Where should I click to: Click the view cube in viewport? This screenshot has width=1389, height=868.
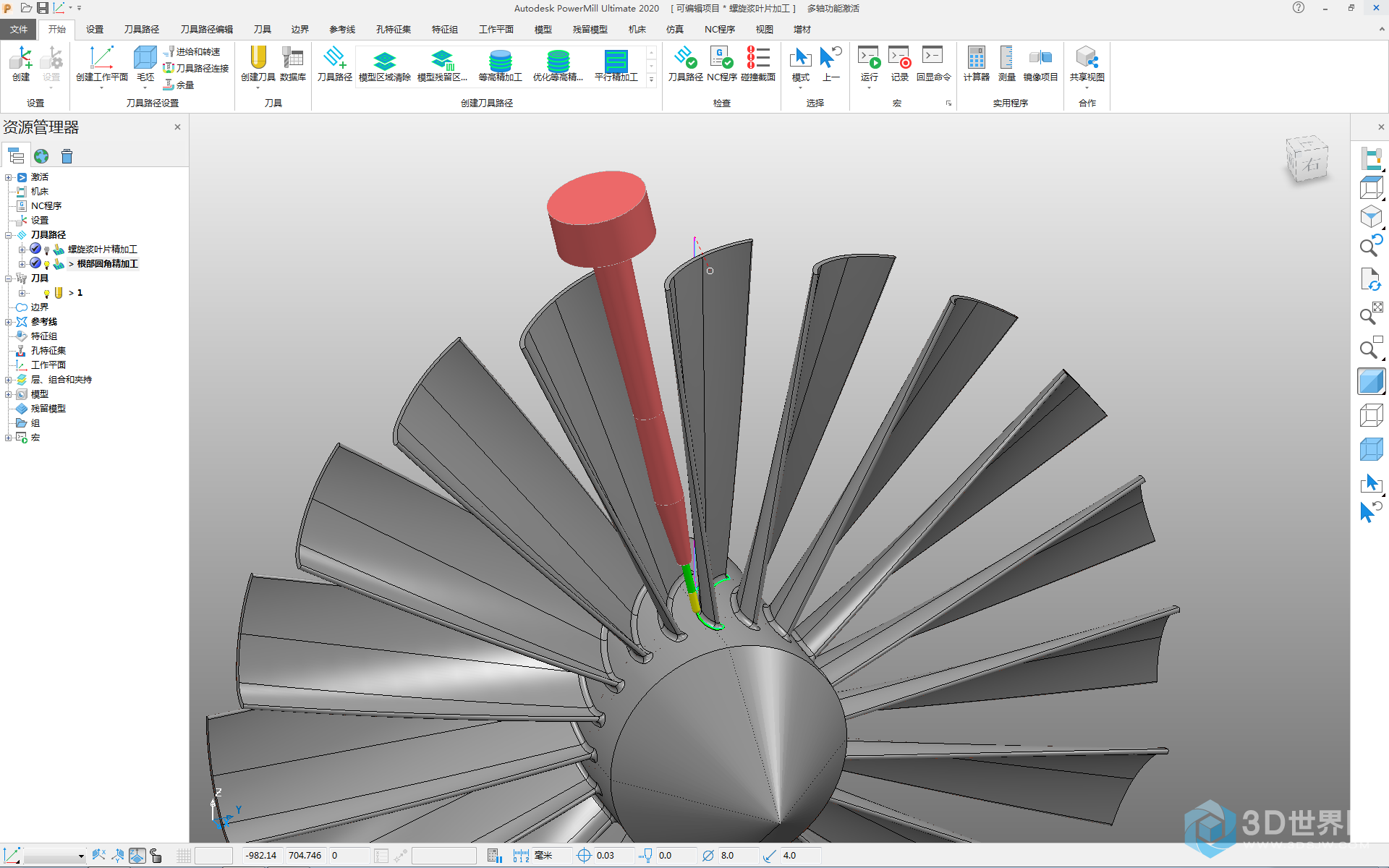1307,158
